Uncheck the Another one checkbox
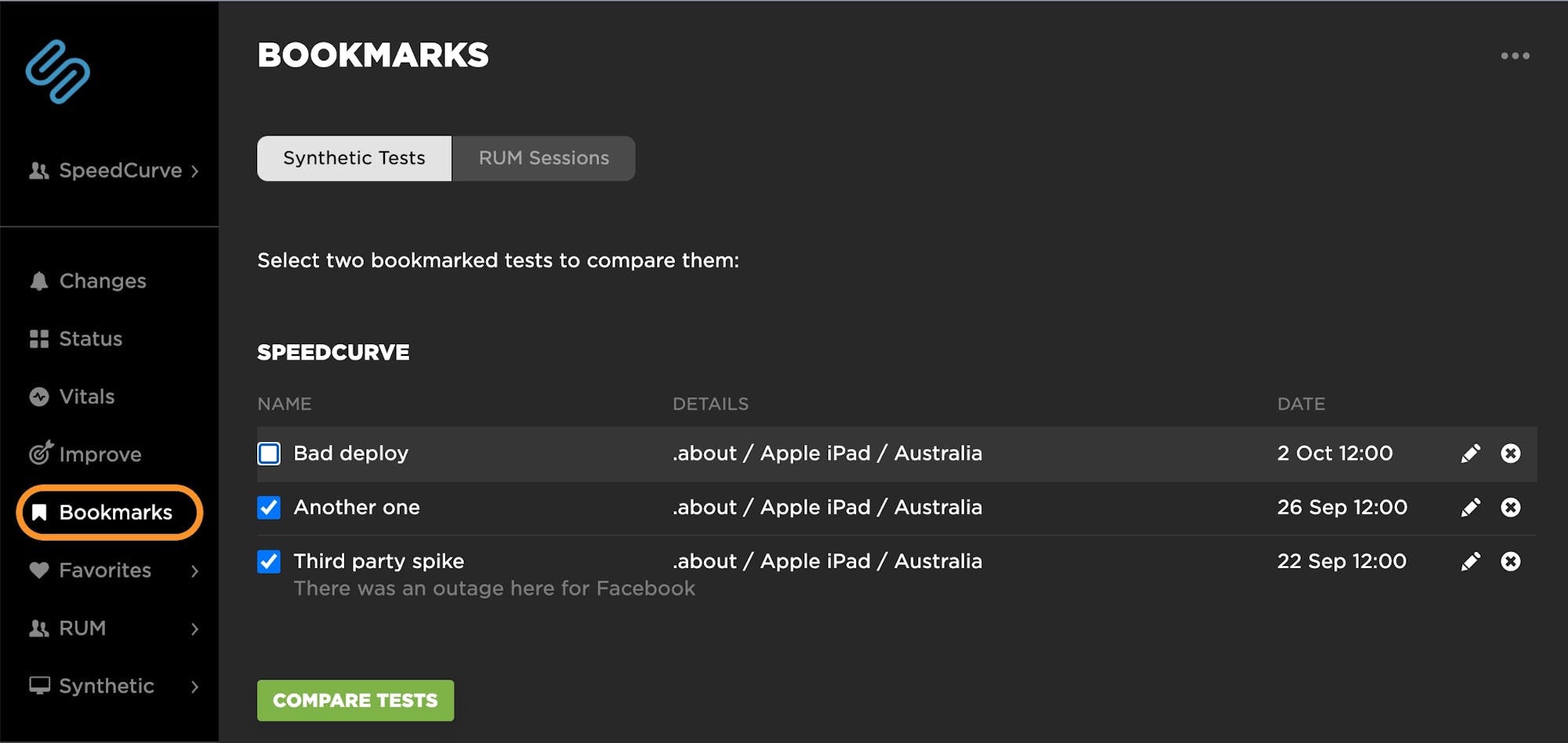Viewport: 1568px width, 743px height. tap(269, 508)
